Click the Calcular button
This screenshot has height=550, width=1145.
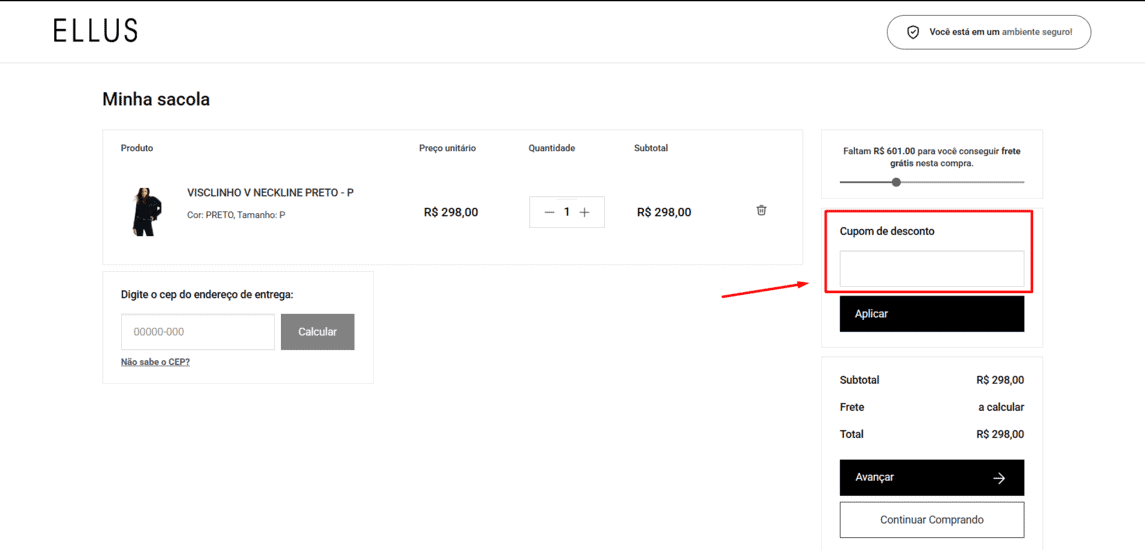tap(318, 332)
